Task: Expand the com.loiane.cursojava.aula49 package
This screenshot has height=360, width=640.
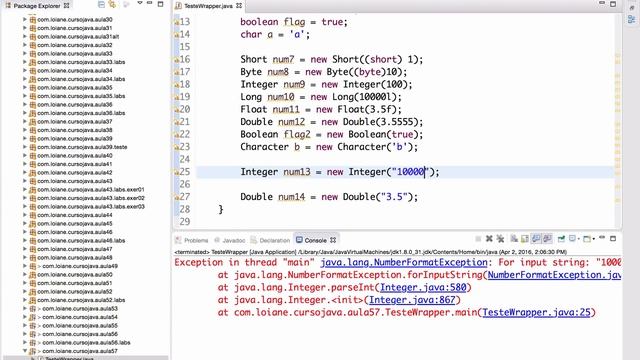Action: [25, 266]
